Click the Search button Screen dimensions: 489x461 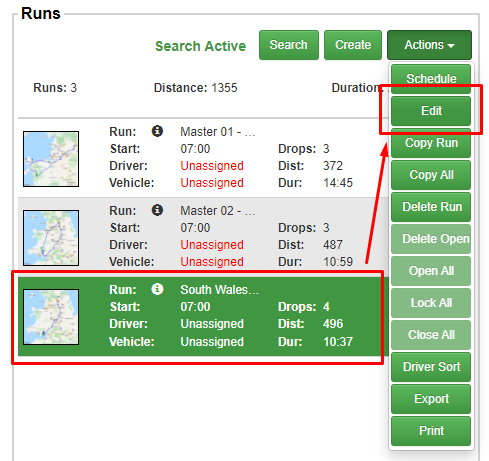tap(289, 45)
